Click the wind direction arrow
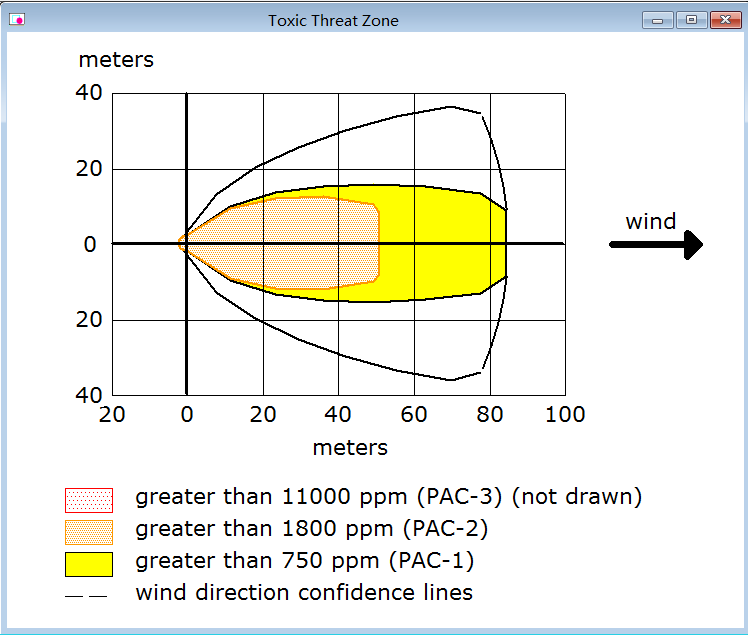 (656, 245)
